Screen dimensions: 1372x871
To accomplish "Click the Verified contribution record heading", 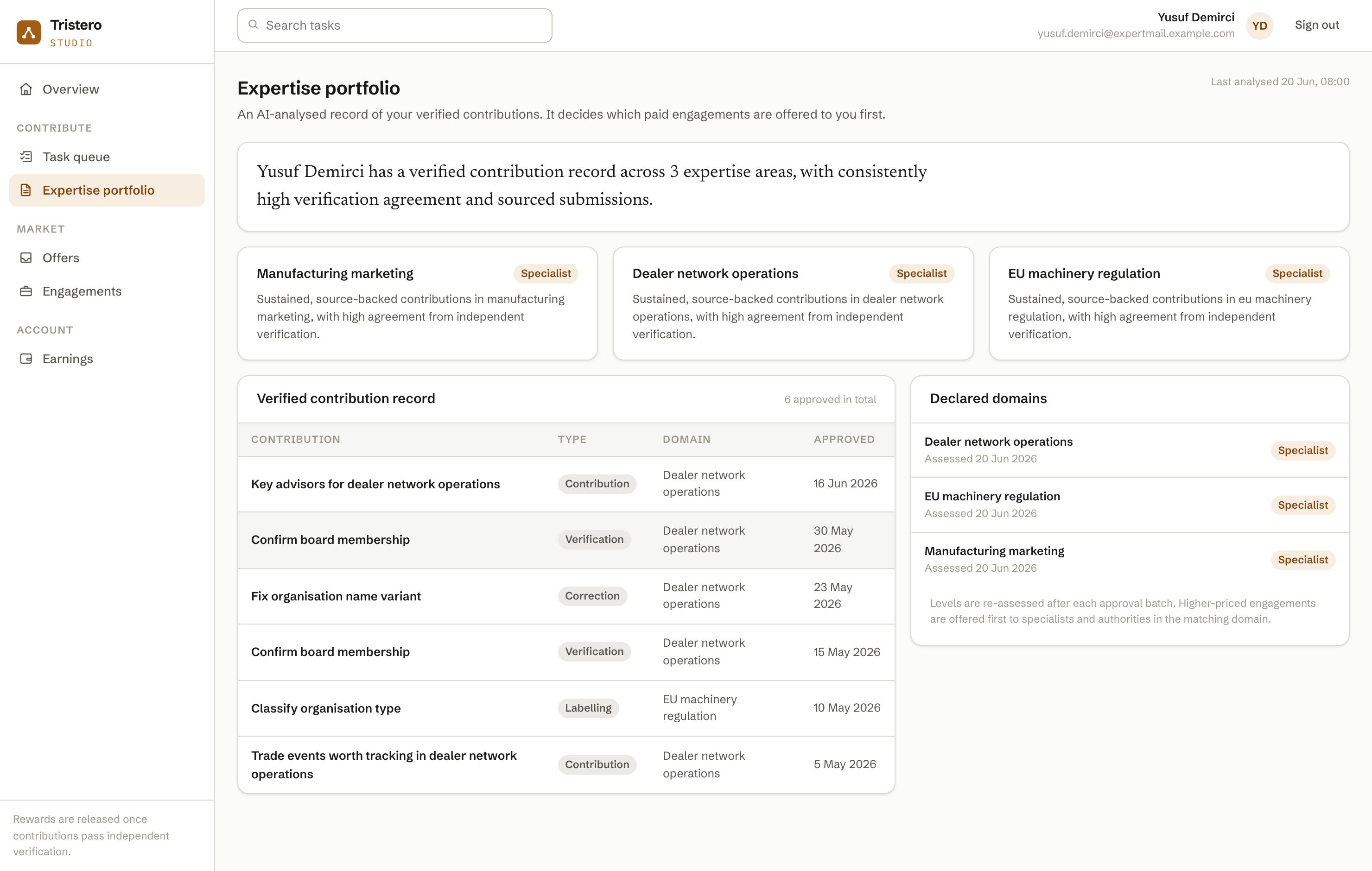I will (x=346, y=399).
